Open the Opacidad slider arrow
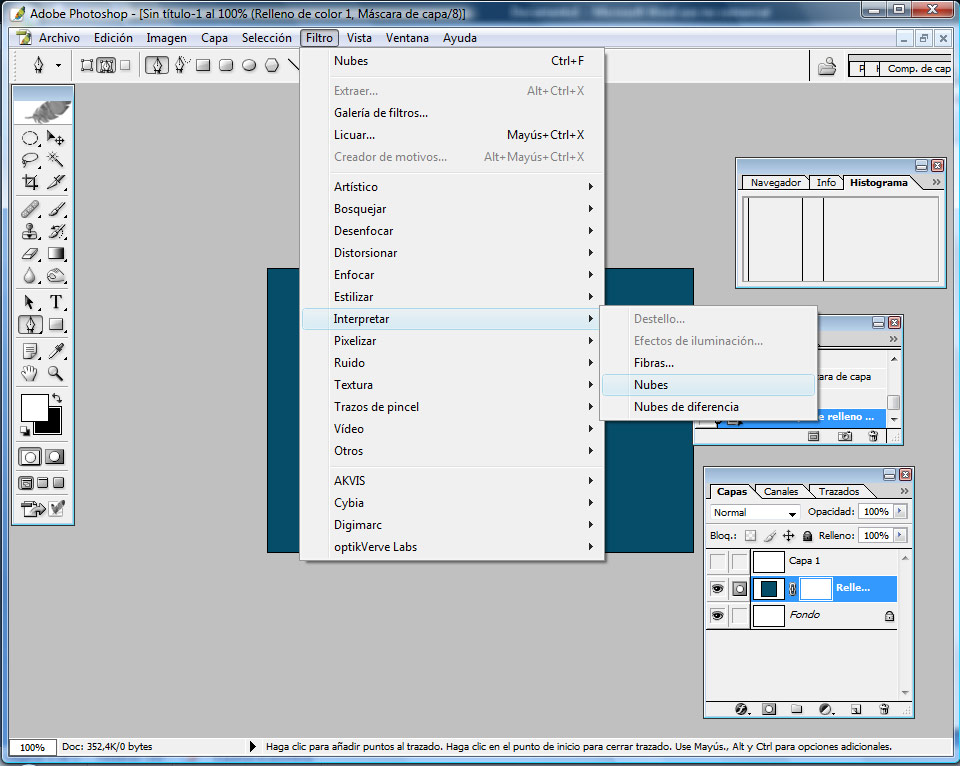This screenshot has width=960, height=766. [x=900, y=511]
